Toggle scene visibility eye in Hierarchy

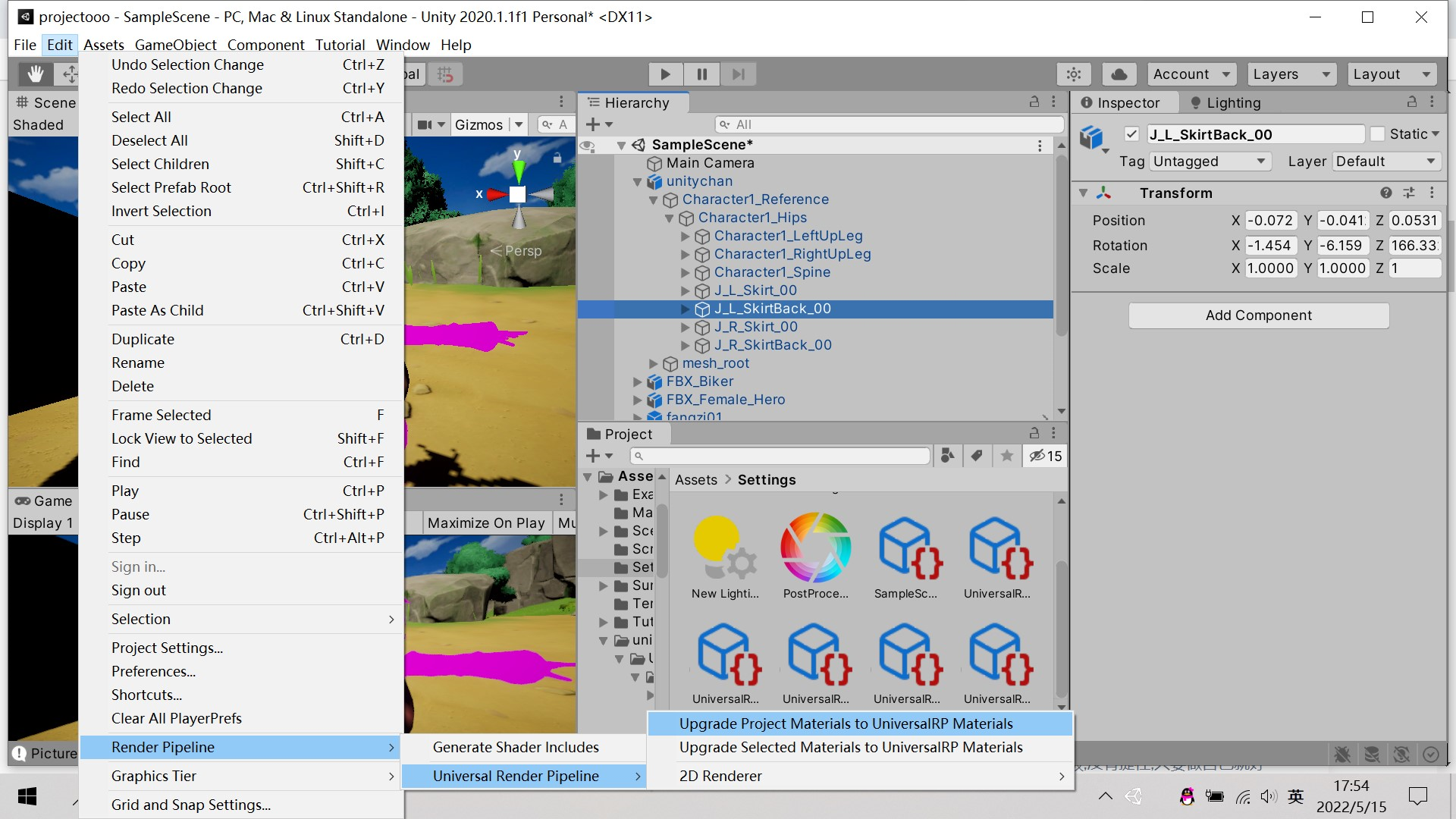pos(587,146)
